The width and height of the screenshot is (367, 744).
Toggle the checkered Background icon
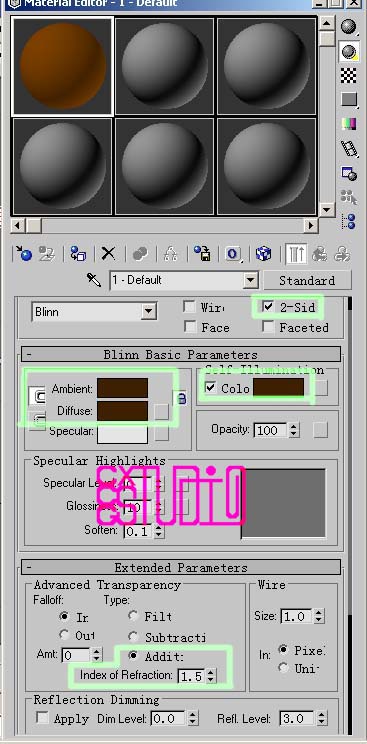[x=349, y=76]
